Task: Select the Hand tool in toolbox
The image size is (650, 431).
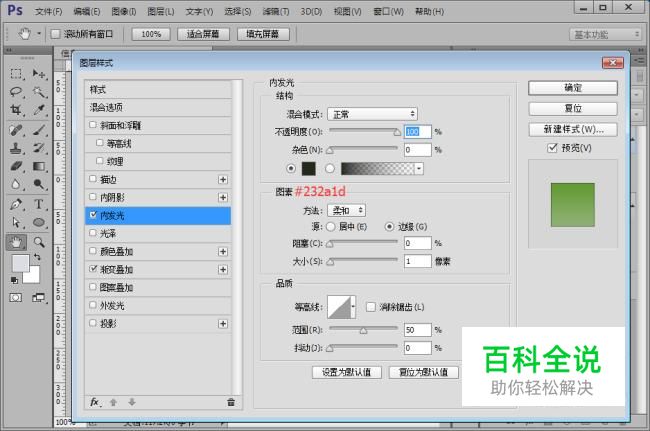Action: 16,242
